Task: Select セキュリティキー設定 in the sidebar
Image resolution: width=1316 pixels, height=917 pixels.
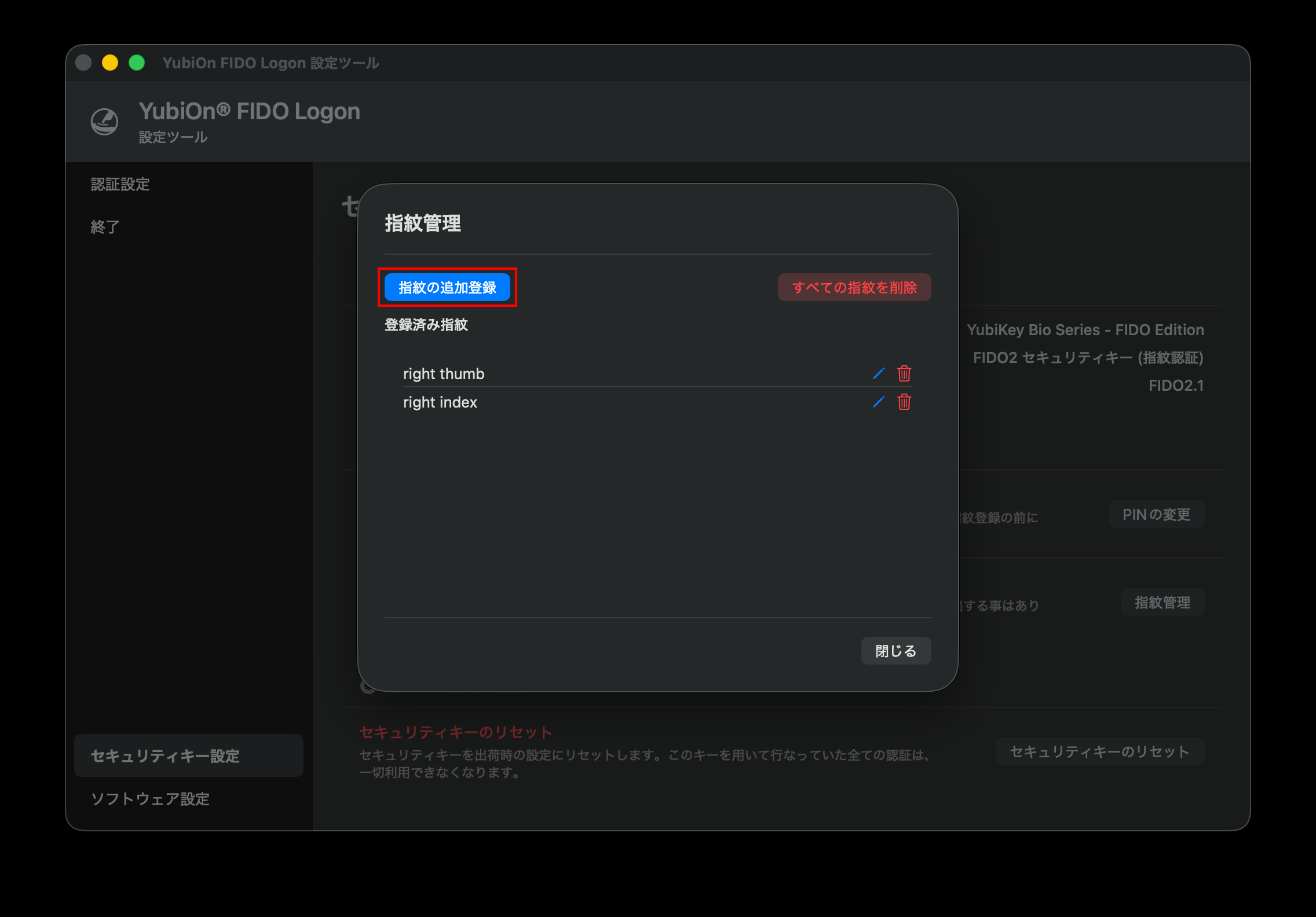Action: click(189, 755)
